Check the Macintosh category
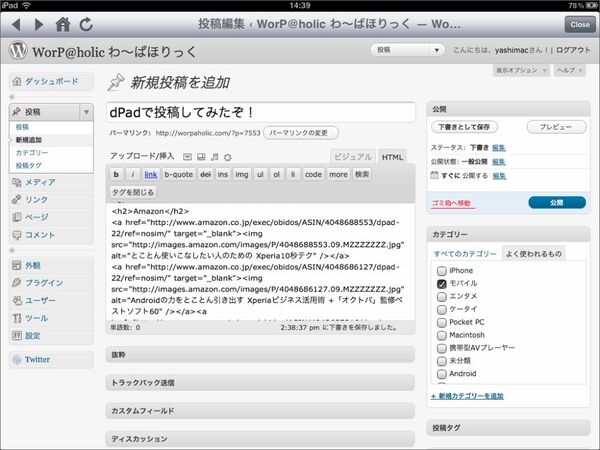Screen dimensions: 600x450 tap(442, 335)
